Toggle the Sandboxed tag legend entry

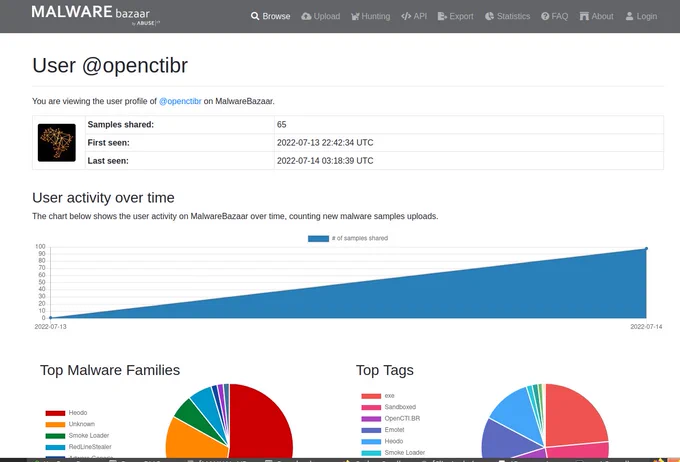pyautogui.click(x=389, y=407)
